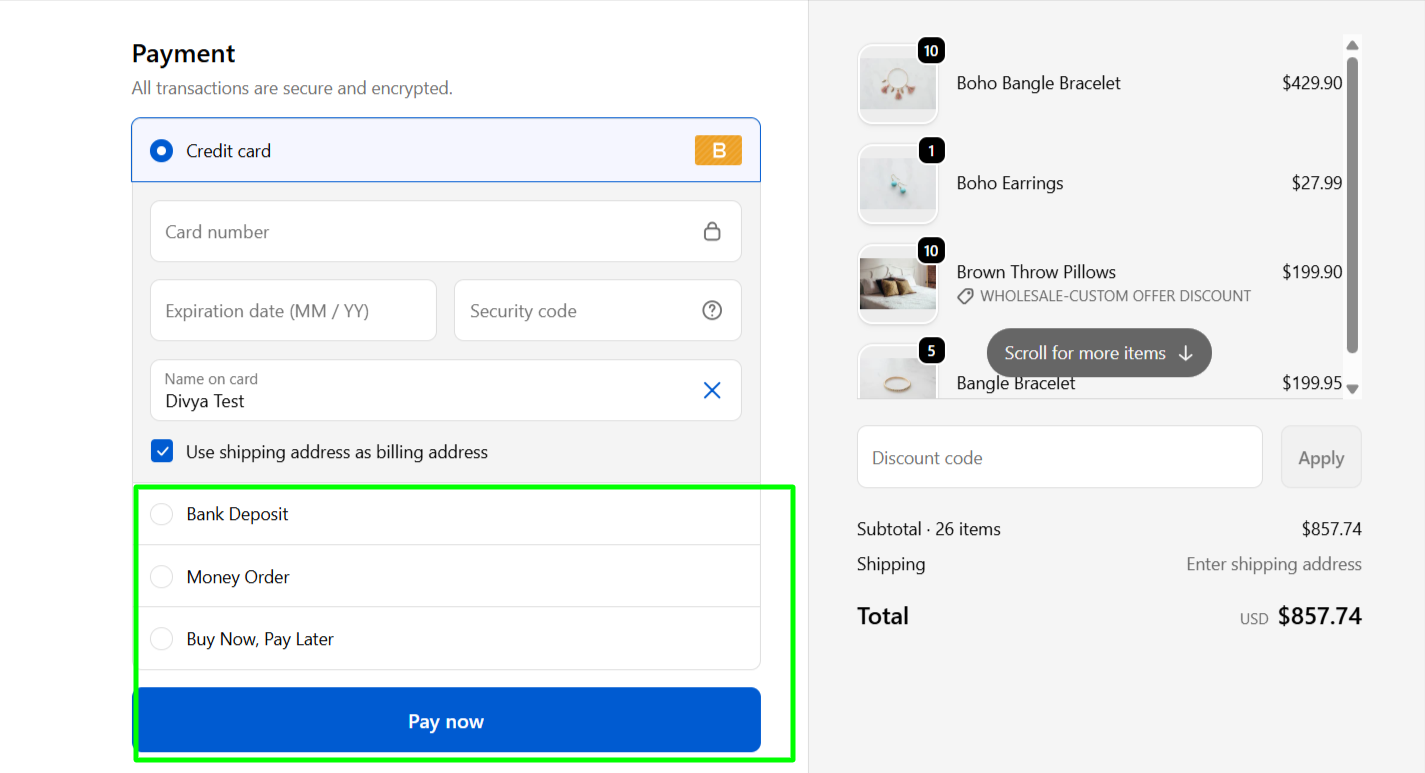This screenshot has width=1425, height=773.
Task: Click the lock icon in Card number field
Action: click(x=712, y=232)
